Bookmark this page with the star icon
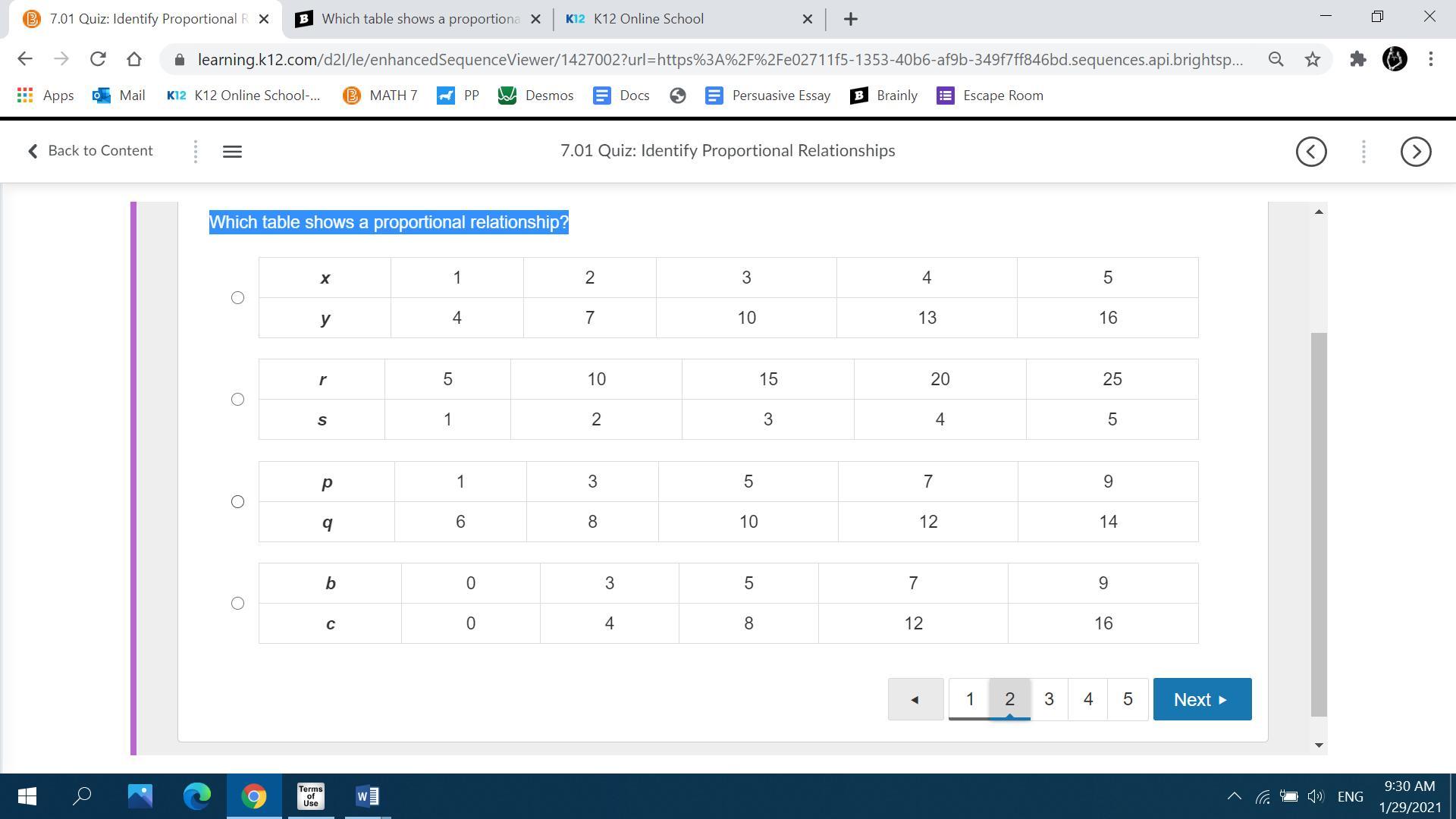 1313,59
